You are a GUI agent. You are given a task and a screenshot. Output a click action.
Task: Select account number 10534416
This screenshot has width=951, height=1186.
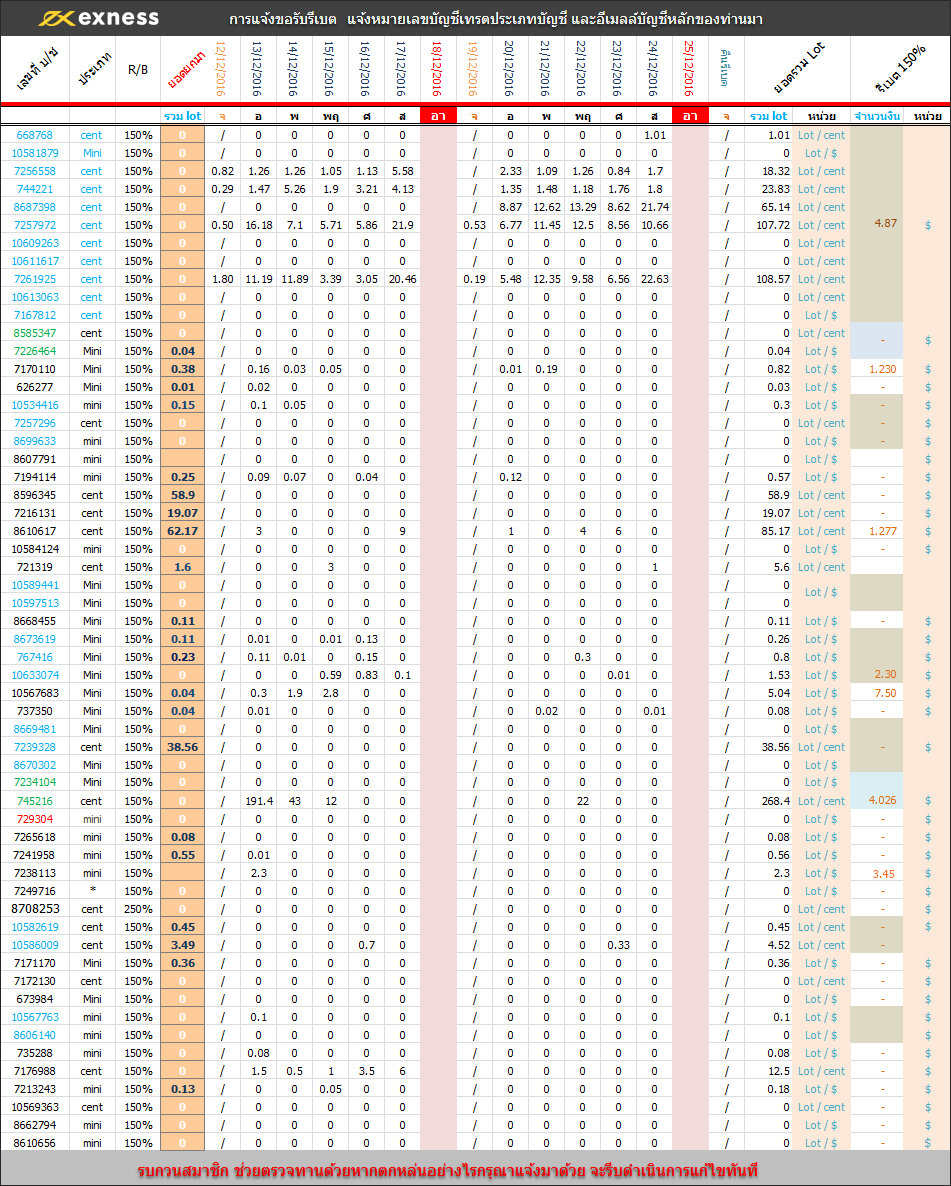tap(35, 405)
